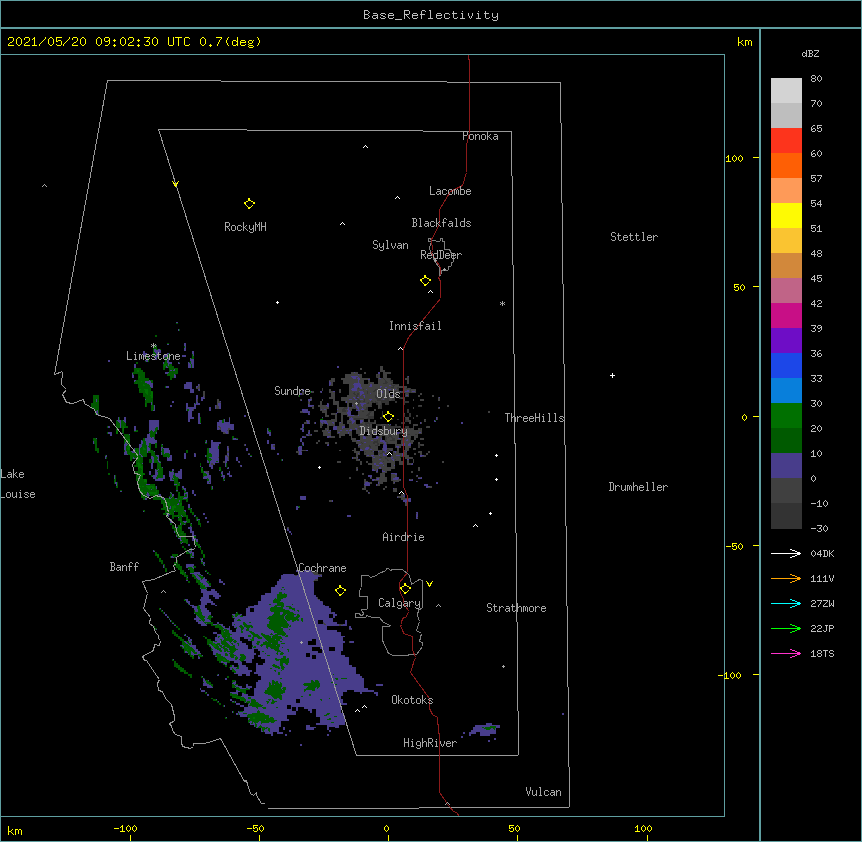Click the Blackfalds label

coord(441,223)
